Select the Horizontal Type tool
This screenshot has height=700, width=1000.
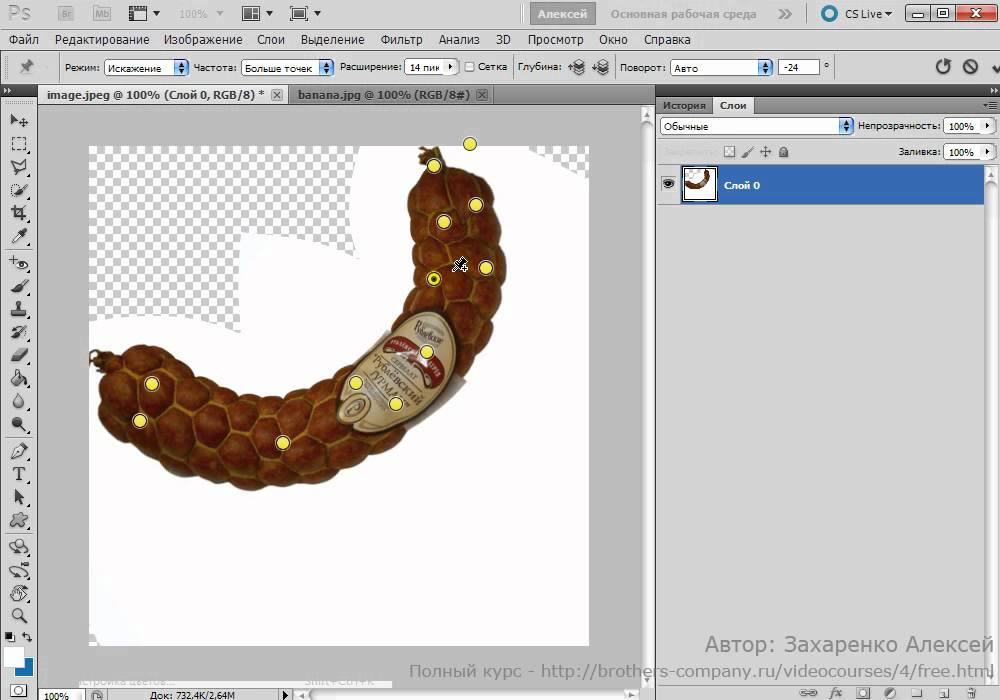click(19, 474)
